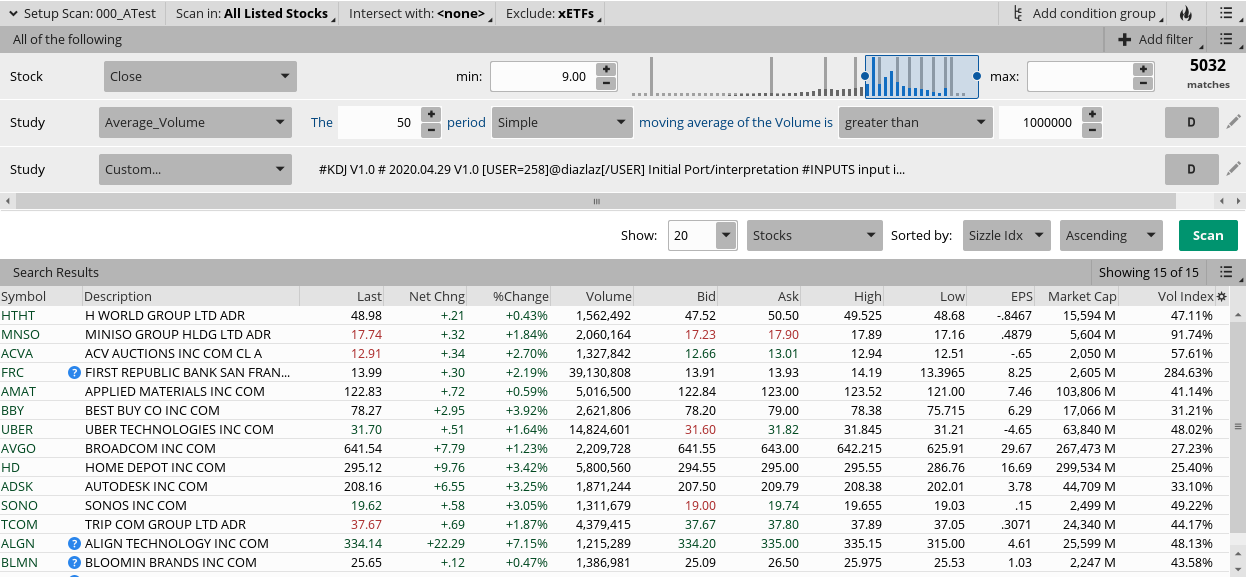Open the greater than comparison dropdown
The image size is (1246, 577).
point(915,122)
